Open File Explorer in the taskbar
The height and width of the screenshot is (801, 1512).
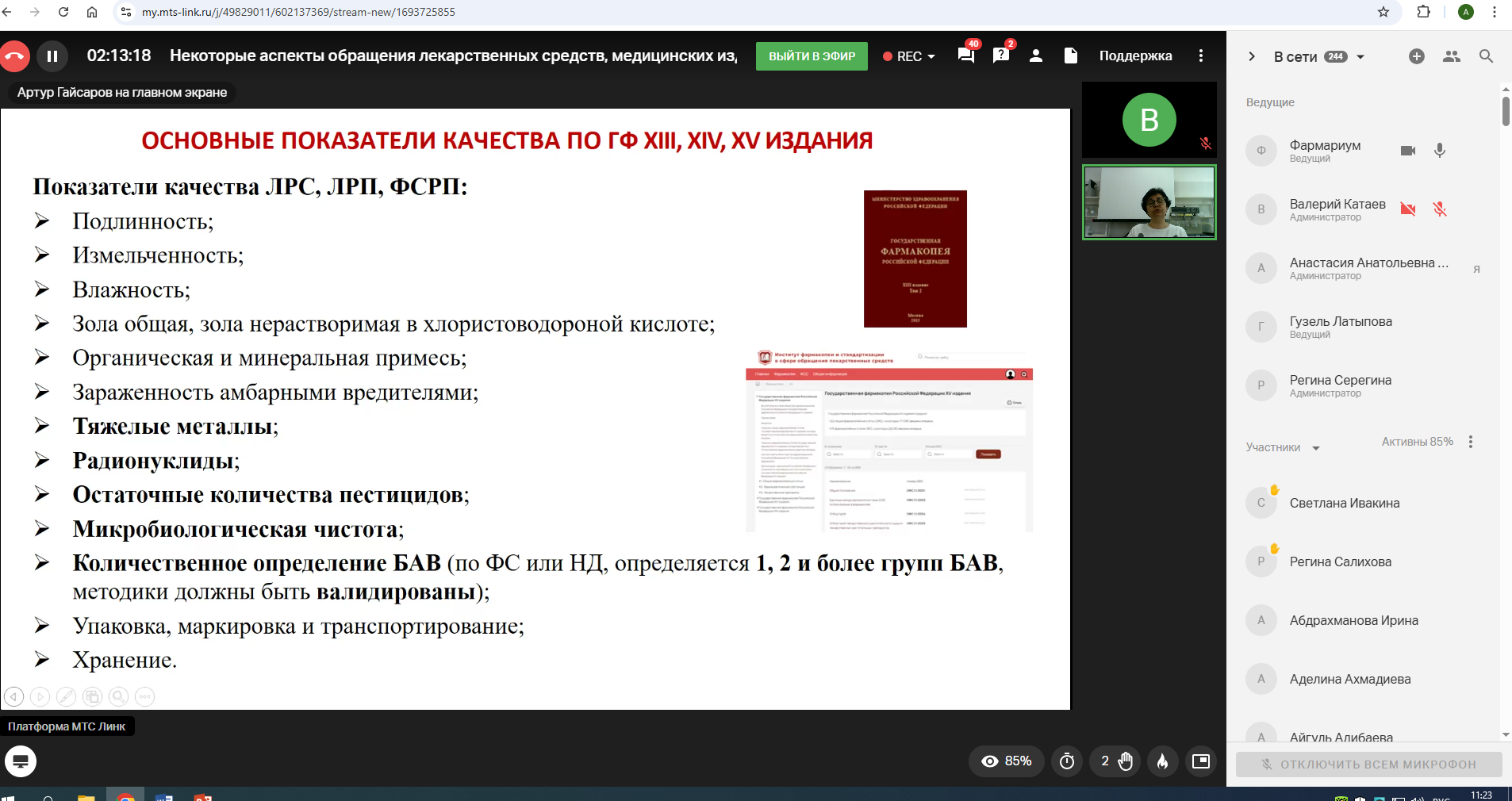click(86, 795)
